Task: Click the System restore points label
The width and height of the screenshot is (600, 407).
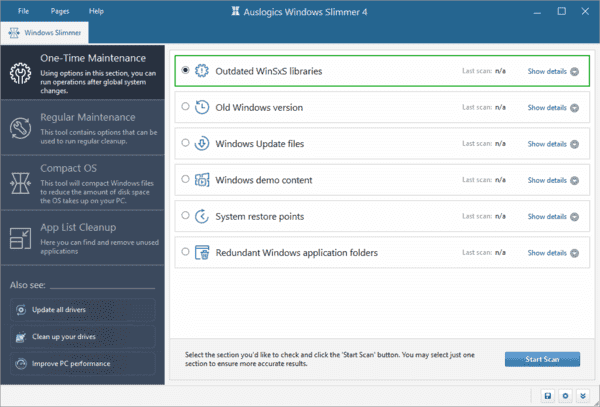Action: [259, 217]
